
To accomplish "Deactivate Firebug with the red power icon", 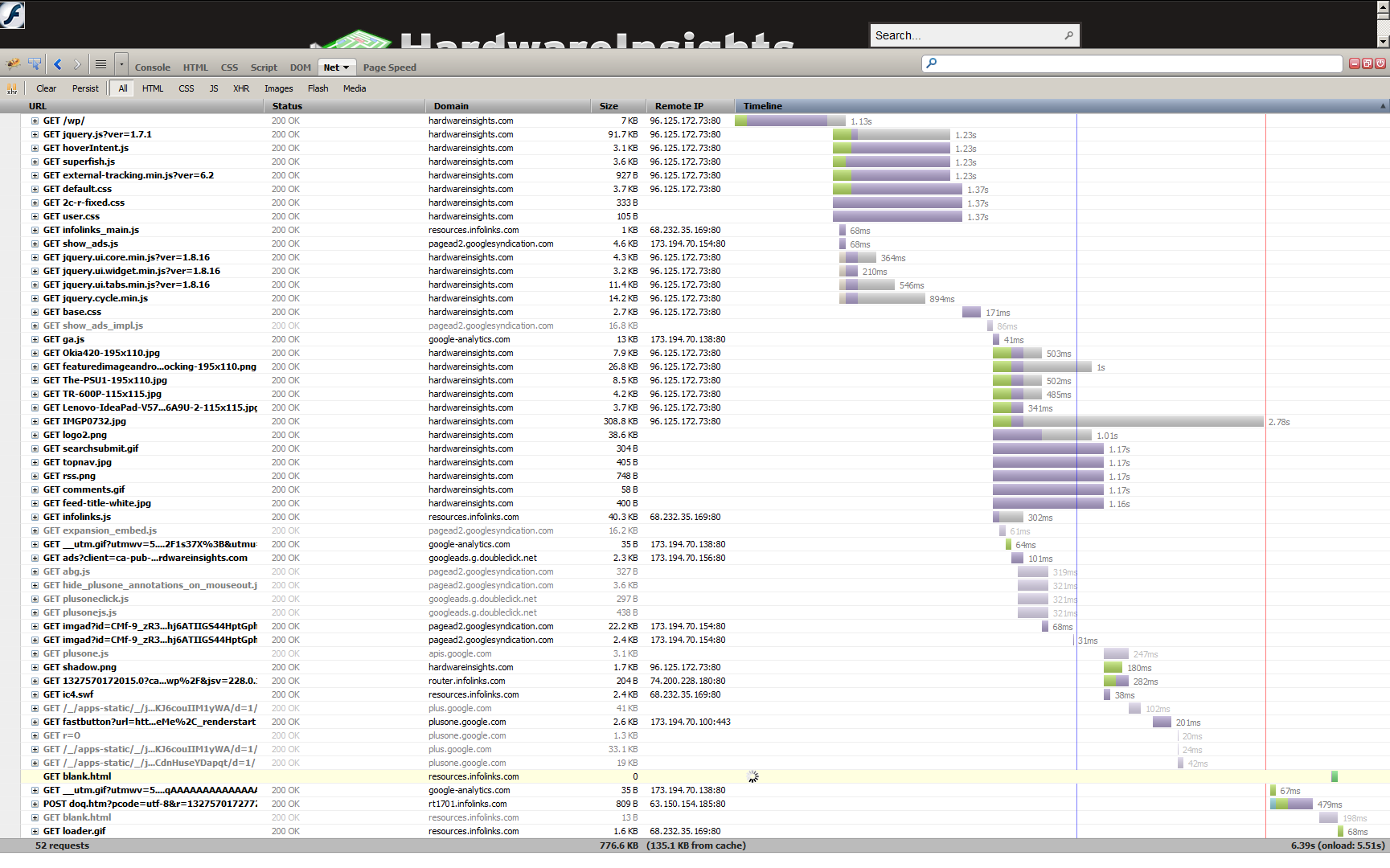I will (x=1380, y=63).
